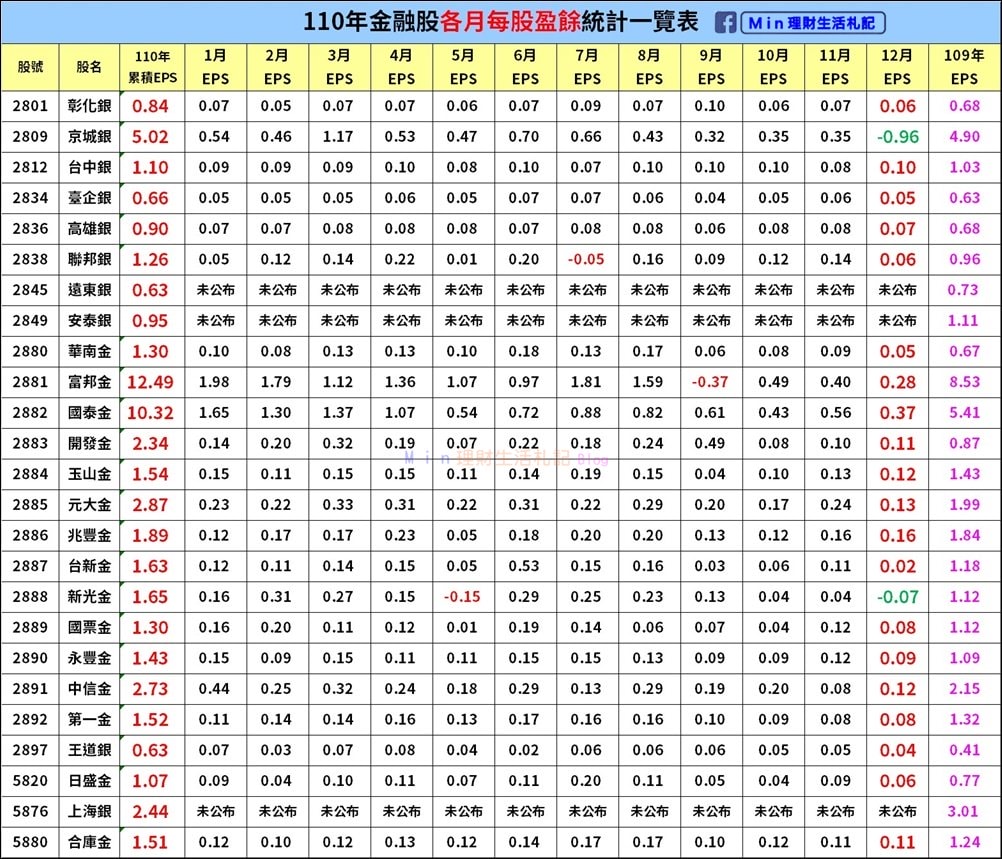Click the 未公布 cell for 遠東銀 January
The image size is (1002, 859).
point(214,290)
